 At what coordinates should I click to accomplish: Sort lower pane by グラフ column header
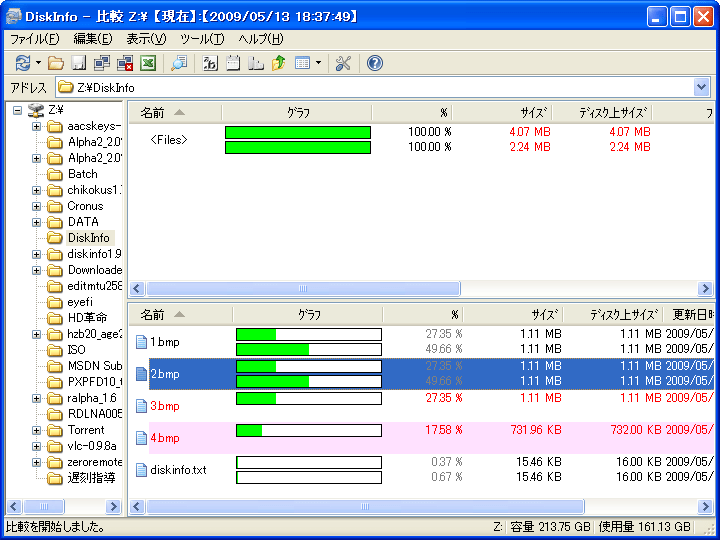pyautogui.click(x=308, y=315)
